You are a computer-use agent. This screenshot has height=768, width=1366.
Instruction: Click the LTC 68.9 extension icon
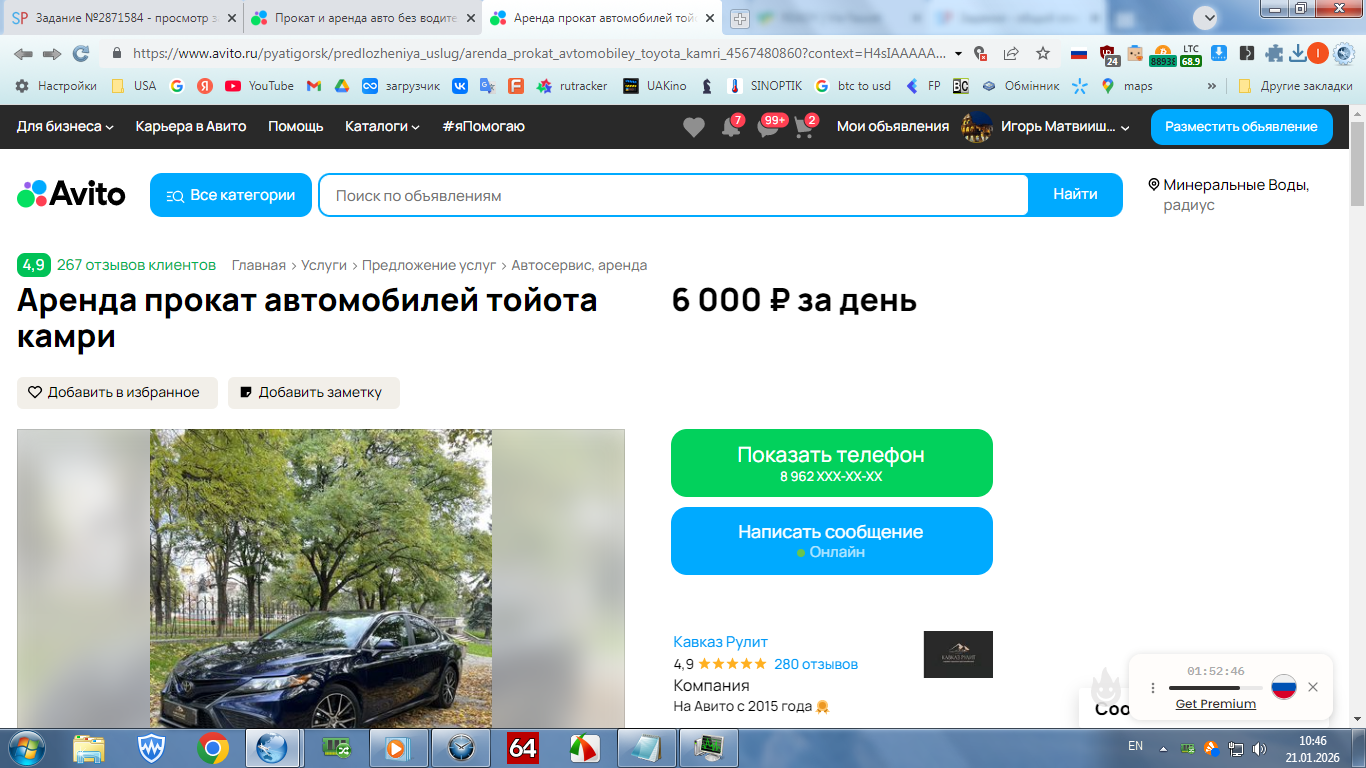1190,54
